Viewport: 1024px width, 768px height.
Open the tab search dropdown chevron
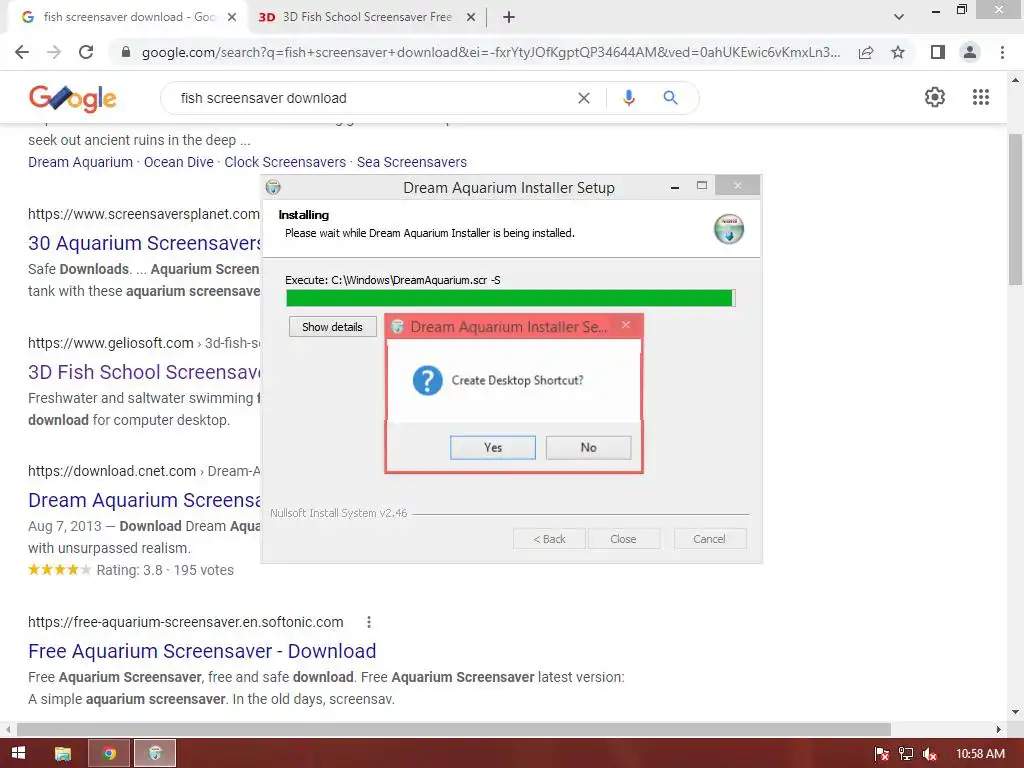point(899,18)
